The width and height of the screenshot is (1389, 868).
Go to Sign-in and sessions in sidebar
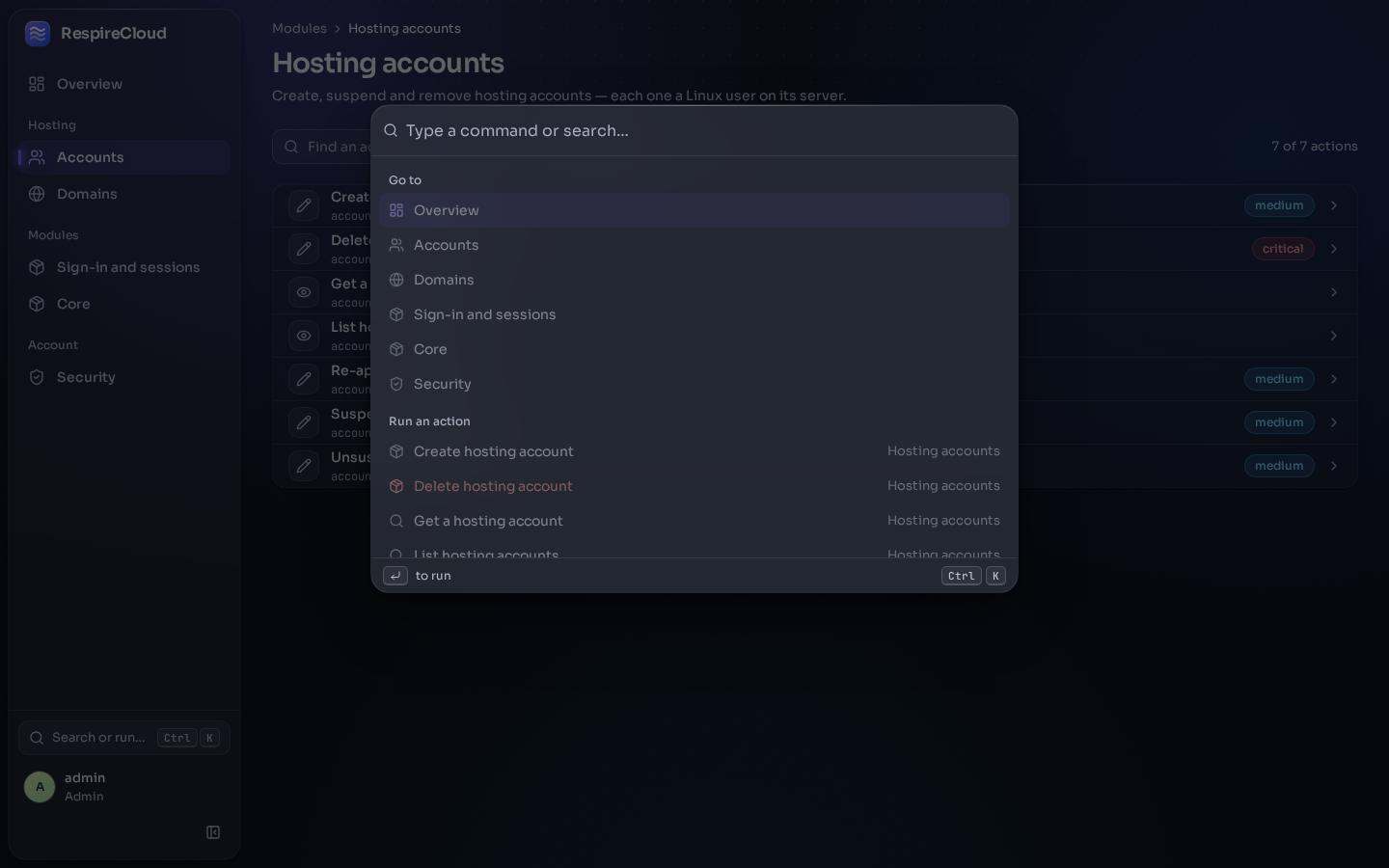[x=124, y=267]
